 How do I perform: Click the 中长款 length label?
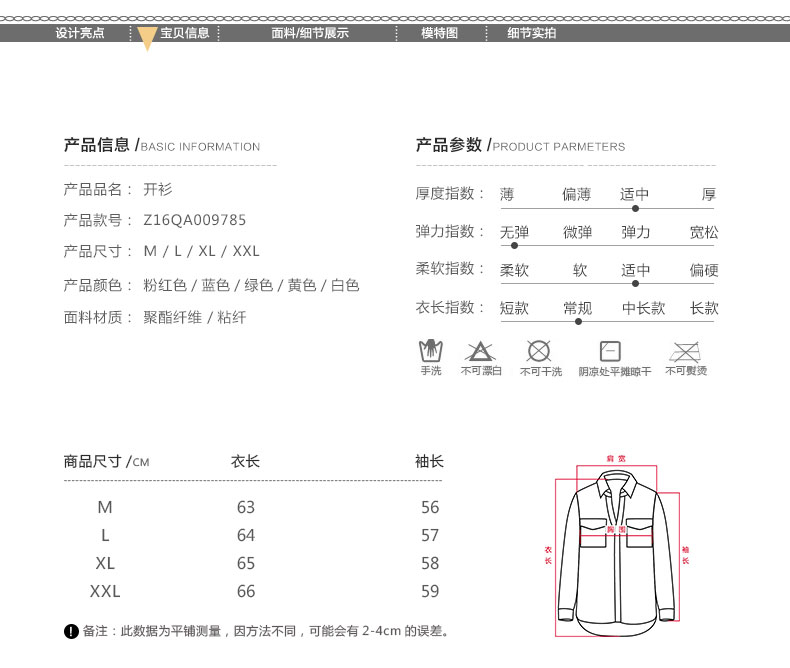pos(643,308)
